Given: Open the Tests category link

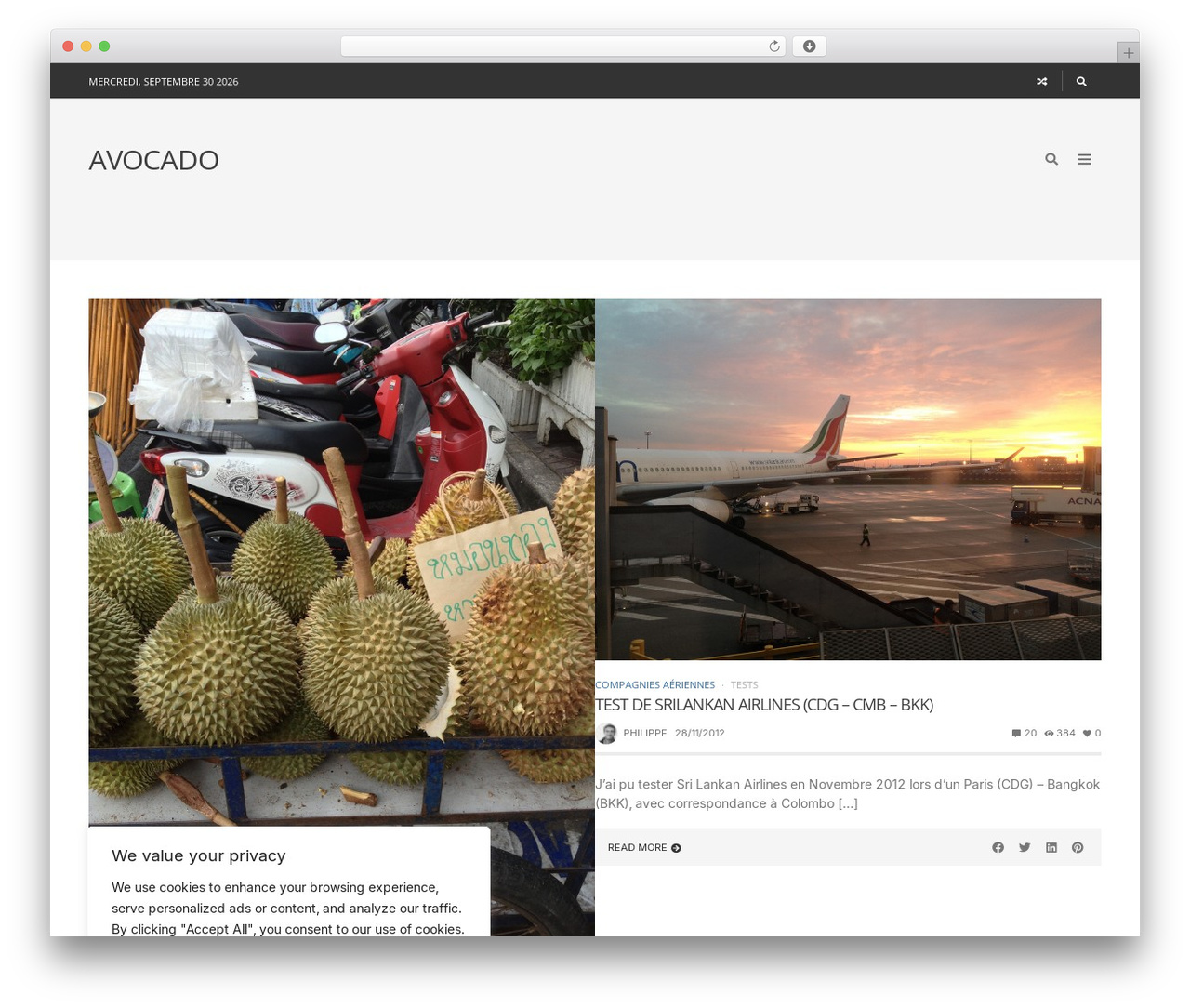Looking at the screenshot, I should pos(744,685).
